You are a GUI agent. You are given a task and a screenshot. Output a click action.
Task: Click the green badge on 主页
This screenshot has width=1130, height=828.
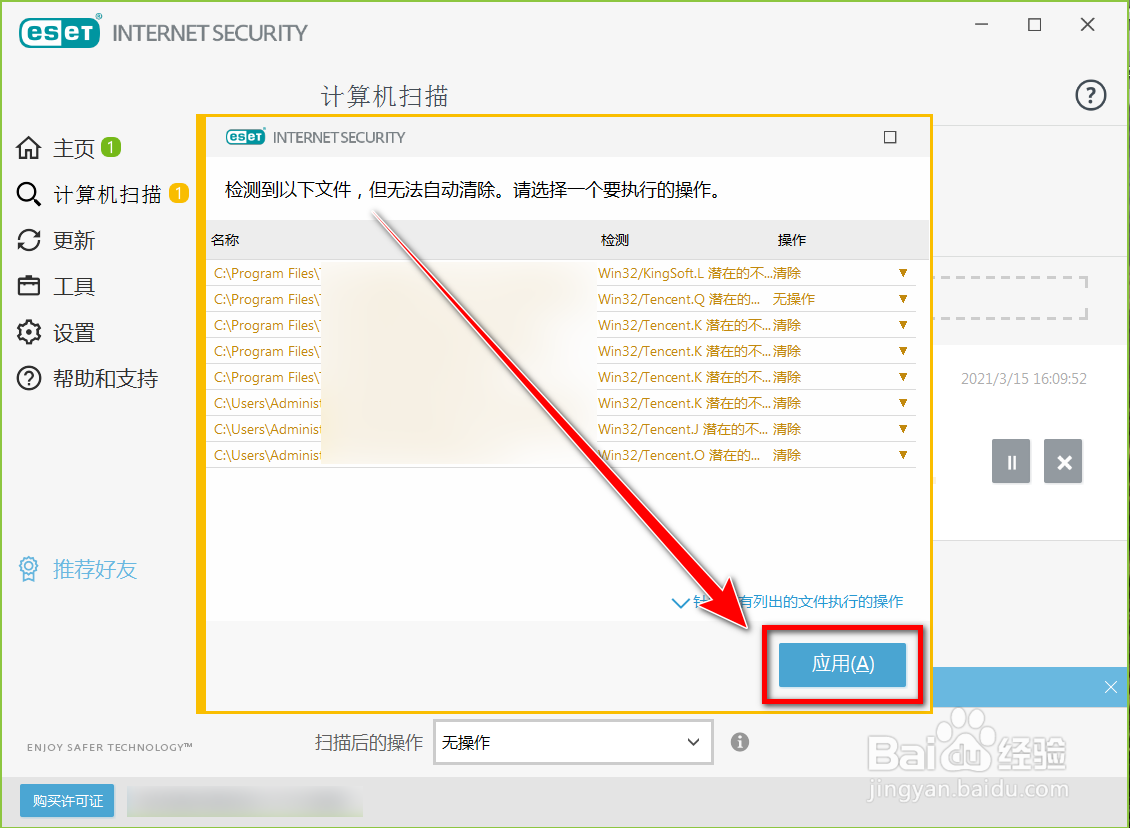[x=110, y=148]
